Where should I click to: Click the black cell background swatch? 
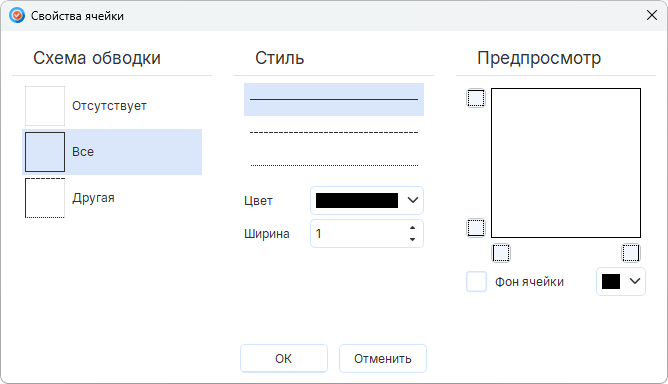[x=610, y=281]
